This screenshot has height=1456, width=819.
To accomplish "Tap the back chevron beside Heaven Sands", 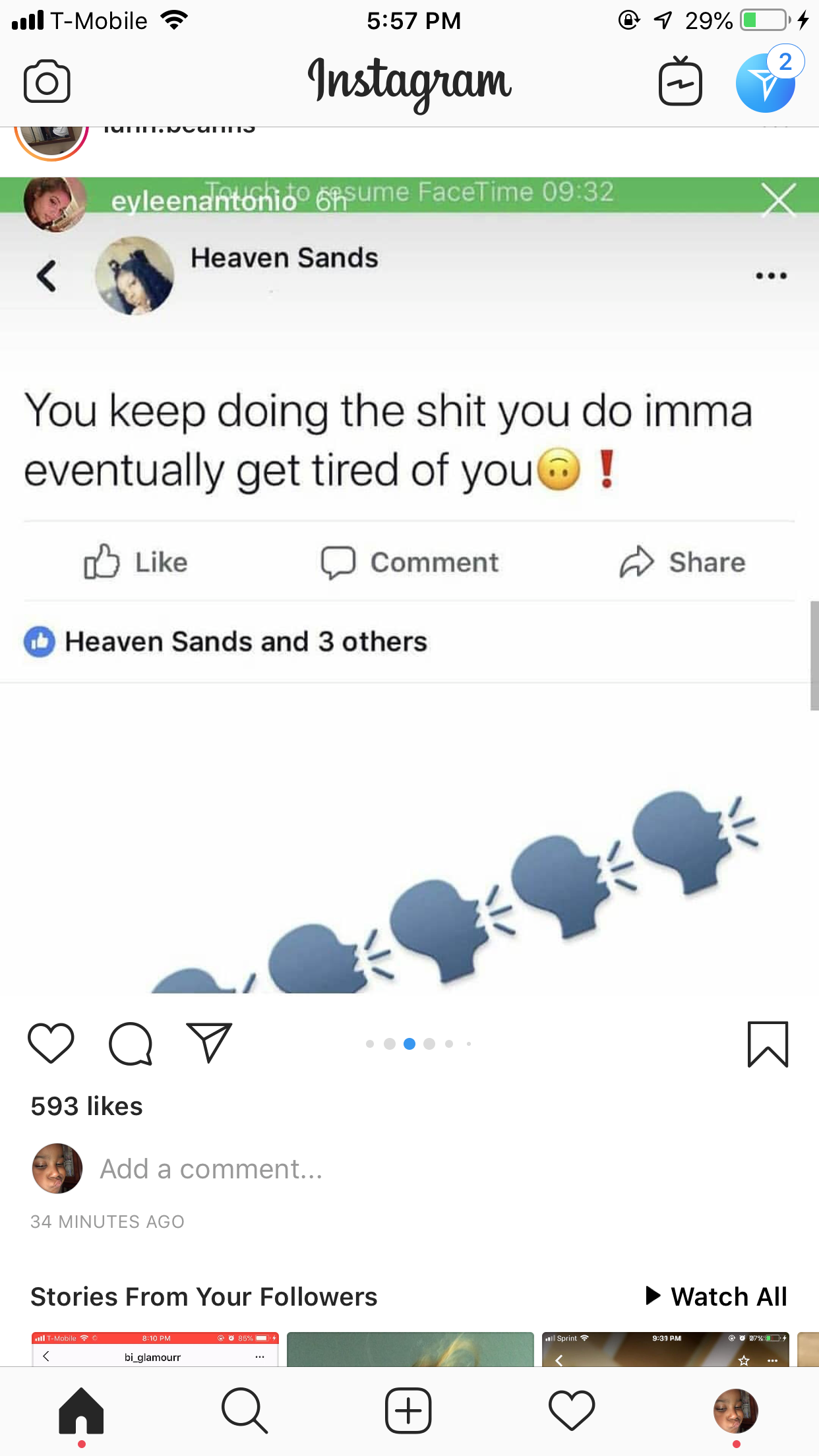I will tap(46, 276).
